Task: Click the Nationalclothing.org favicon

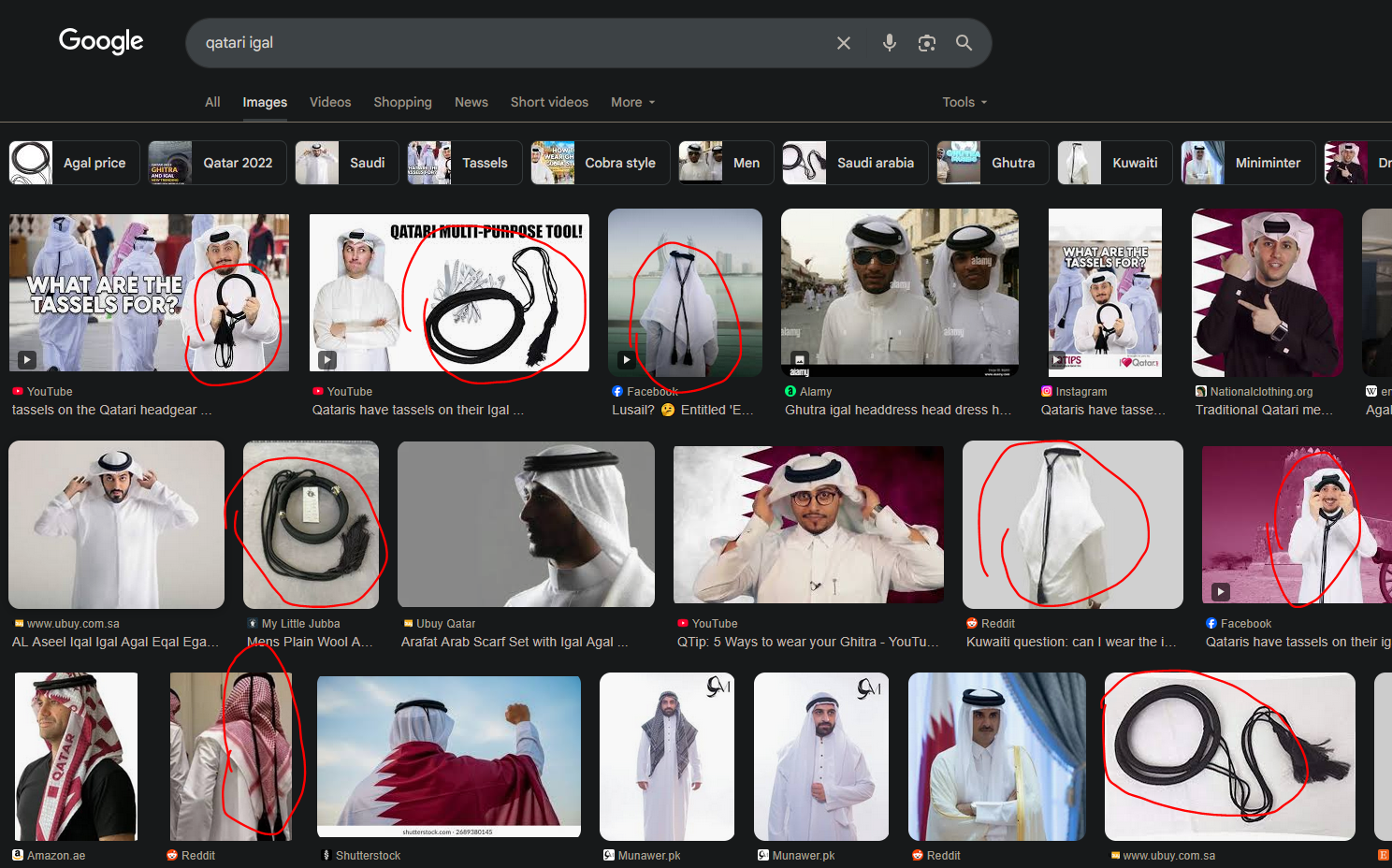Action: click(x=1201, y=392)
